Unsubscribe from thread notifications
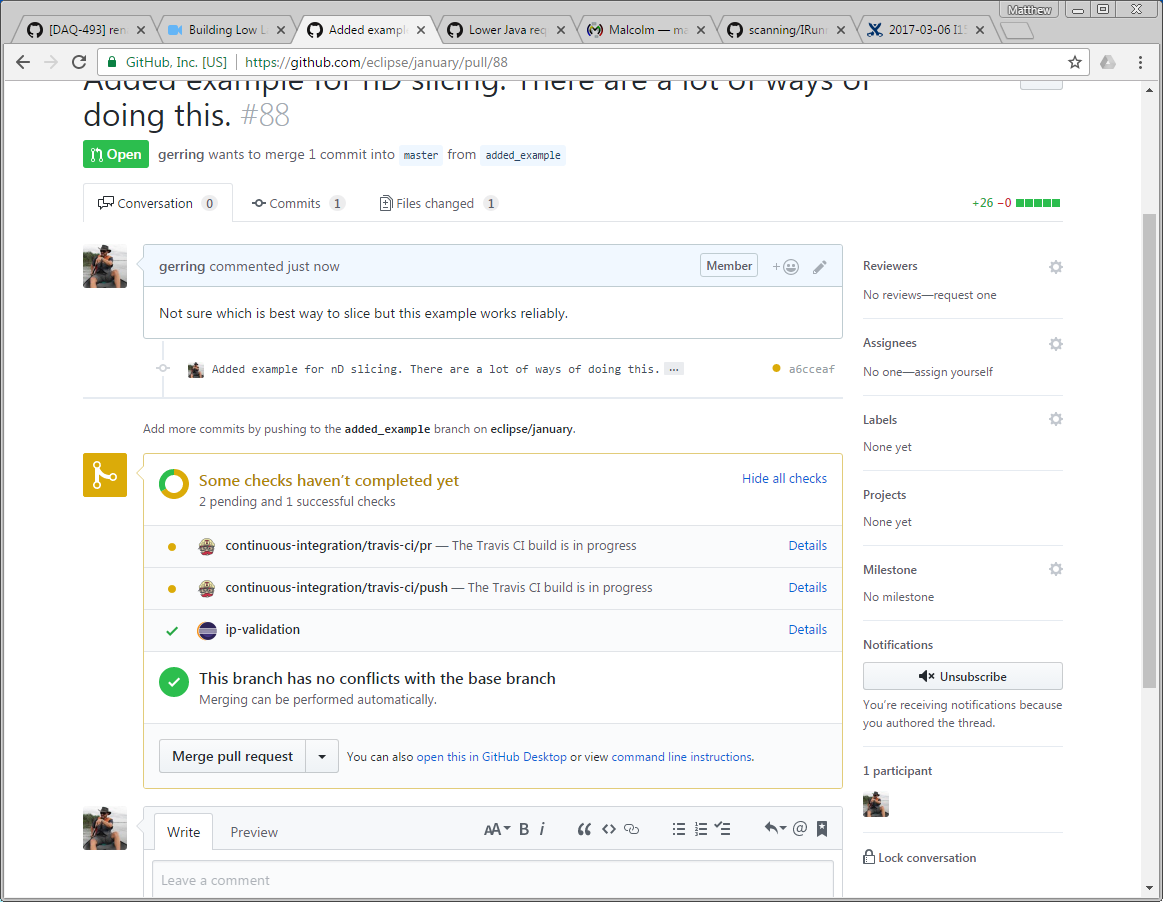 tap(962, 677)
